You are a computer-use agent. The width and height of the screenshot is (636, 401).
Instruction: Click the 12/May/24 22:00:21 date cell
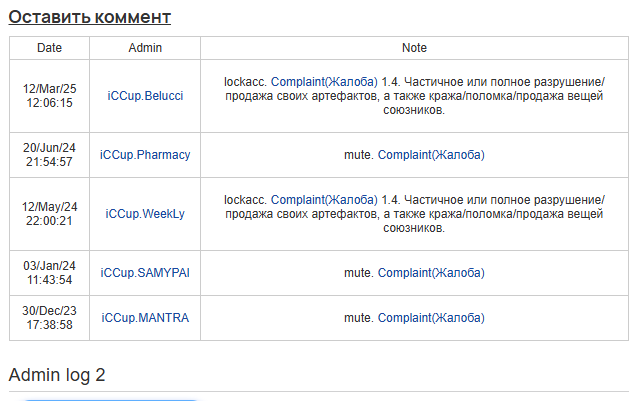pos(49,214)
